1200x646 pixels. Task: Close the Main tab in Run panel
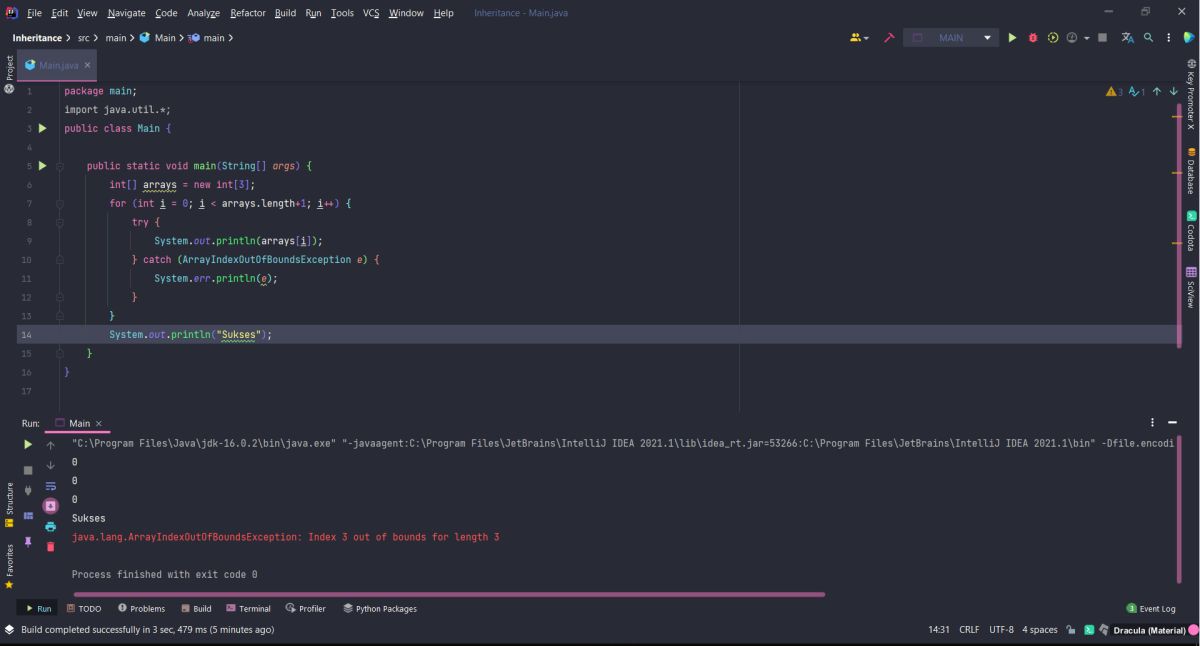98,423
